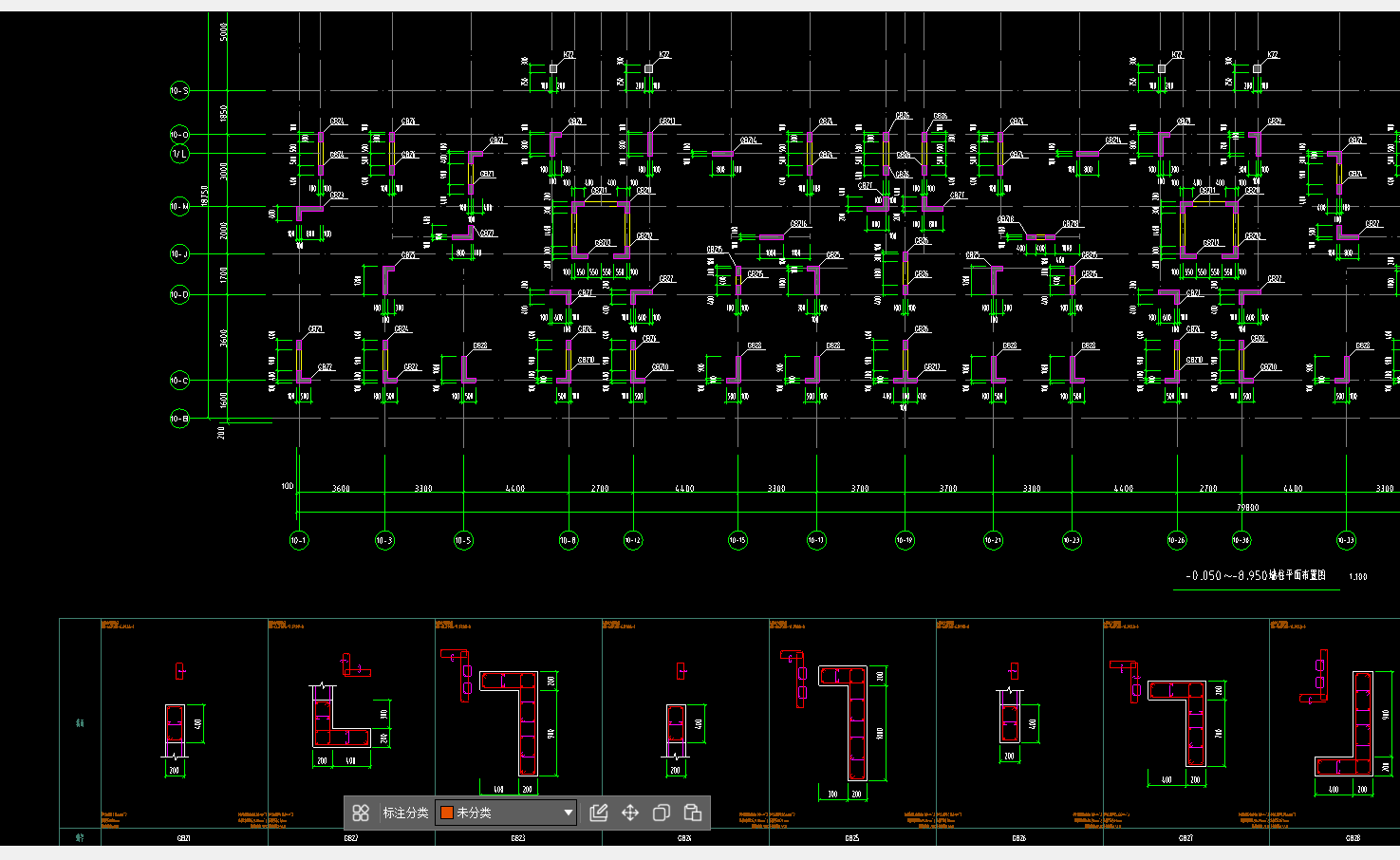Select the GBZ5 column section drawing
Image resolution: width=1400 pixels, height=860 pixels.
[843, 724]
